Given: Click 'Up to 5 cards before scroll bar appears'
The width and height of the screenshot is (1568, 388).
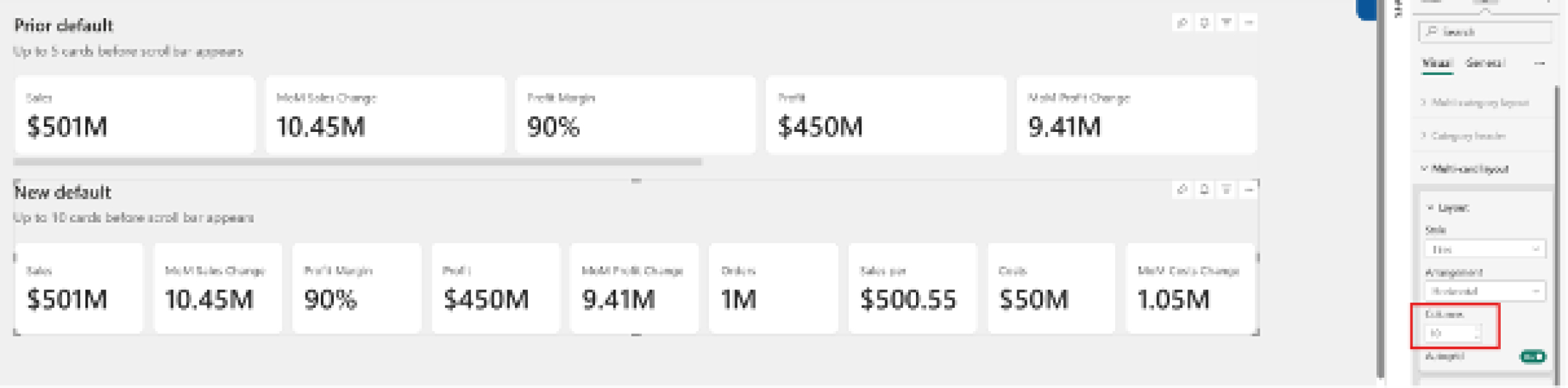Looking at the screenshot, I should (x=128, y=51).
